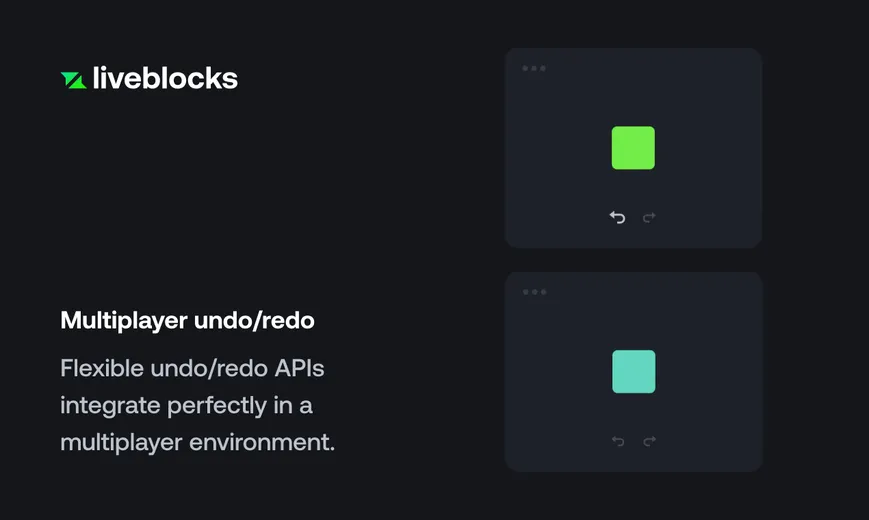Click the green Liveblocks logo mark

point(74,80)
